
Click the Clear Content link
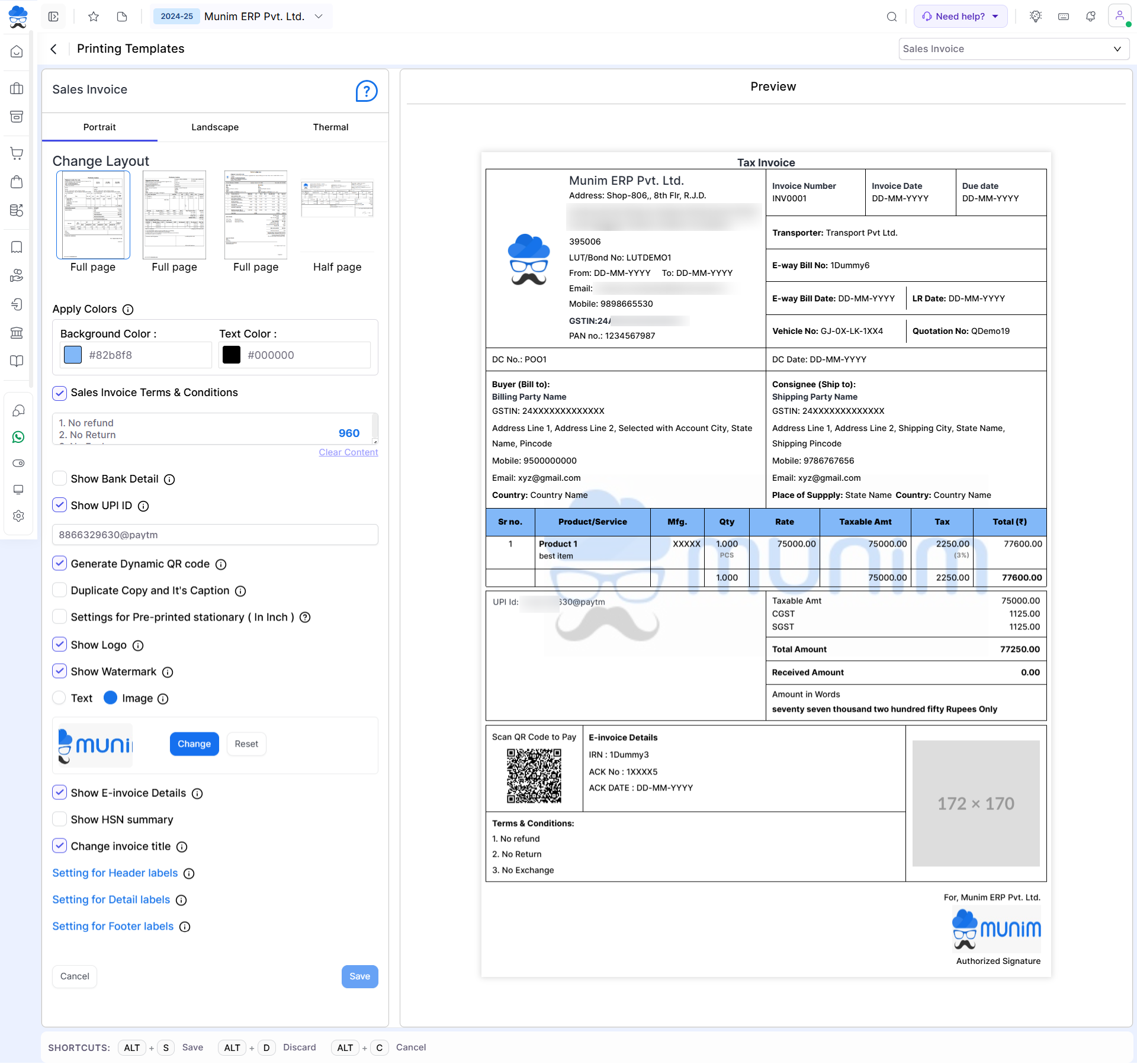click(348, 453)
